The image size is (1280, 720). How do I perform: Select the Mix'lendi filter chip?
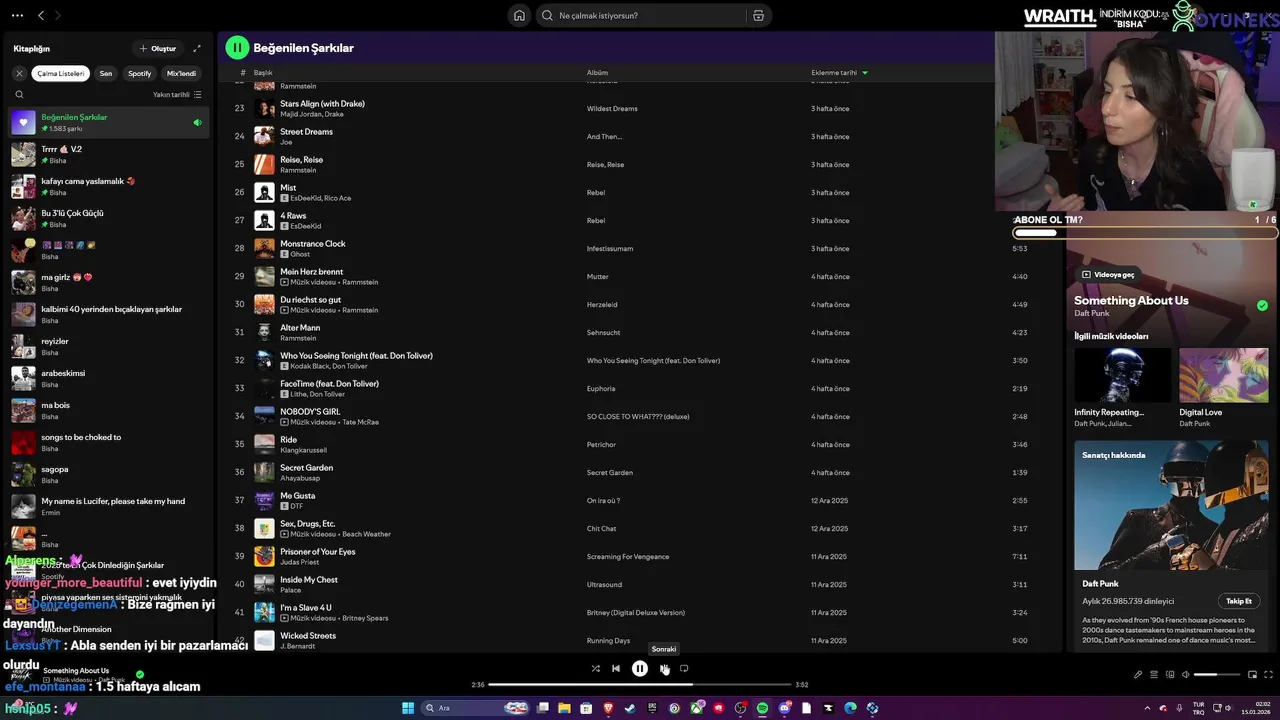(181, 73)
